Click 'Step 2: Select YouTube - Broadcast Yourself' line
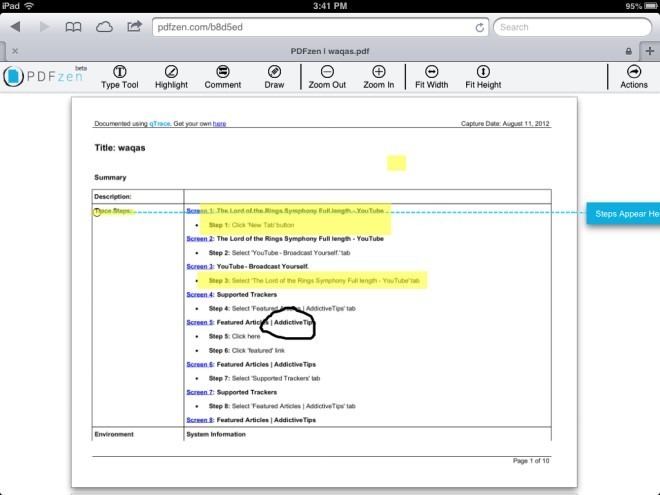Viewport: 660px width, 495px height. 279,253
